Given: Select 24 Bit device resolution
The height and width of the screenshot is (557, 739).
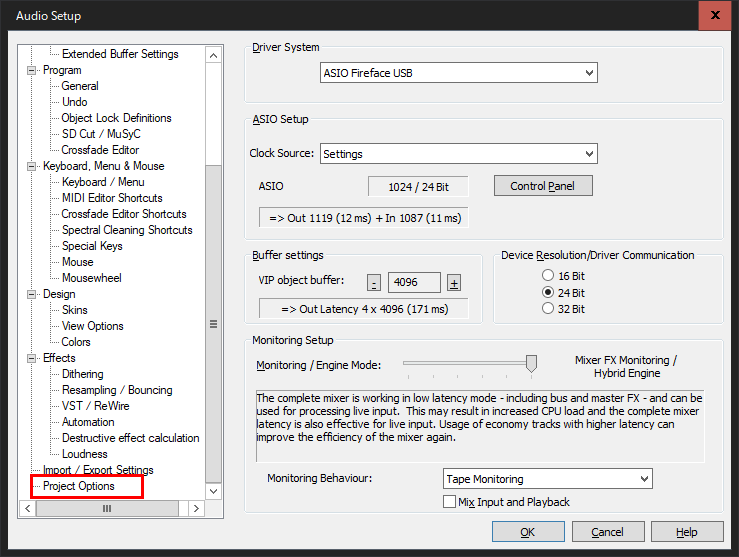Looking at the screenshot, I should 547,292.
